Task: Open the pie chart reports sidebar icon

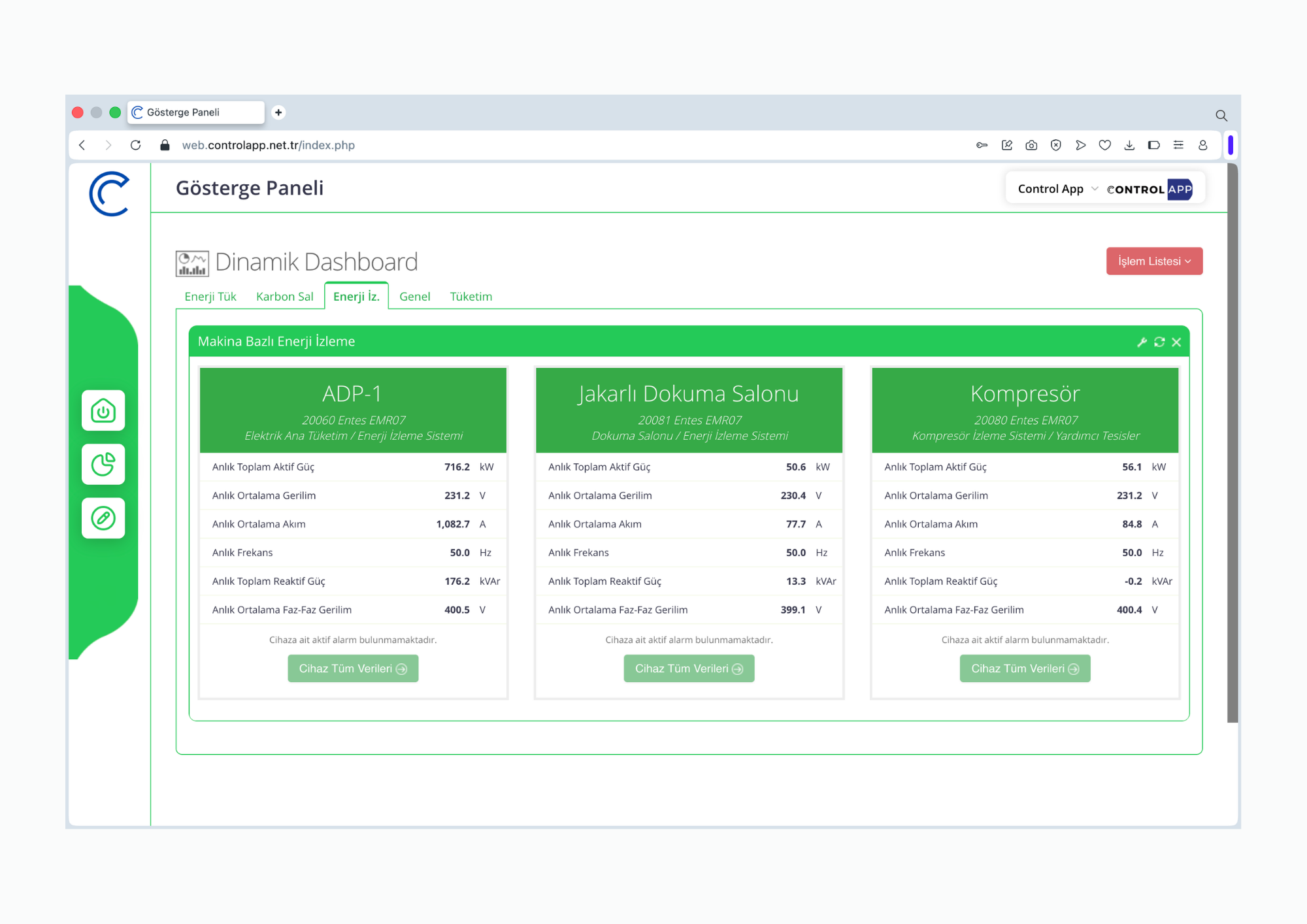Action: pos(103,464)
